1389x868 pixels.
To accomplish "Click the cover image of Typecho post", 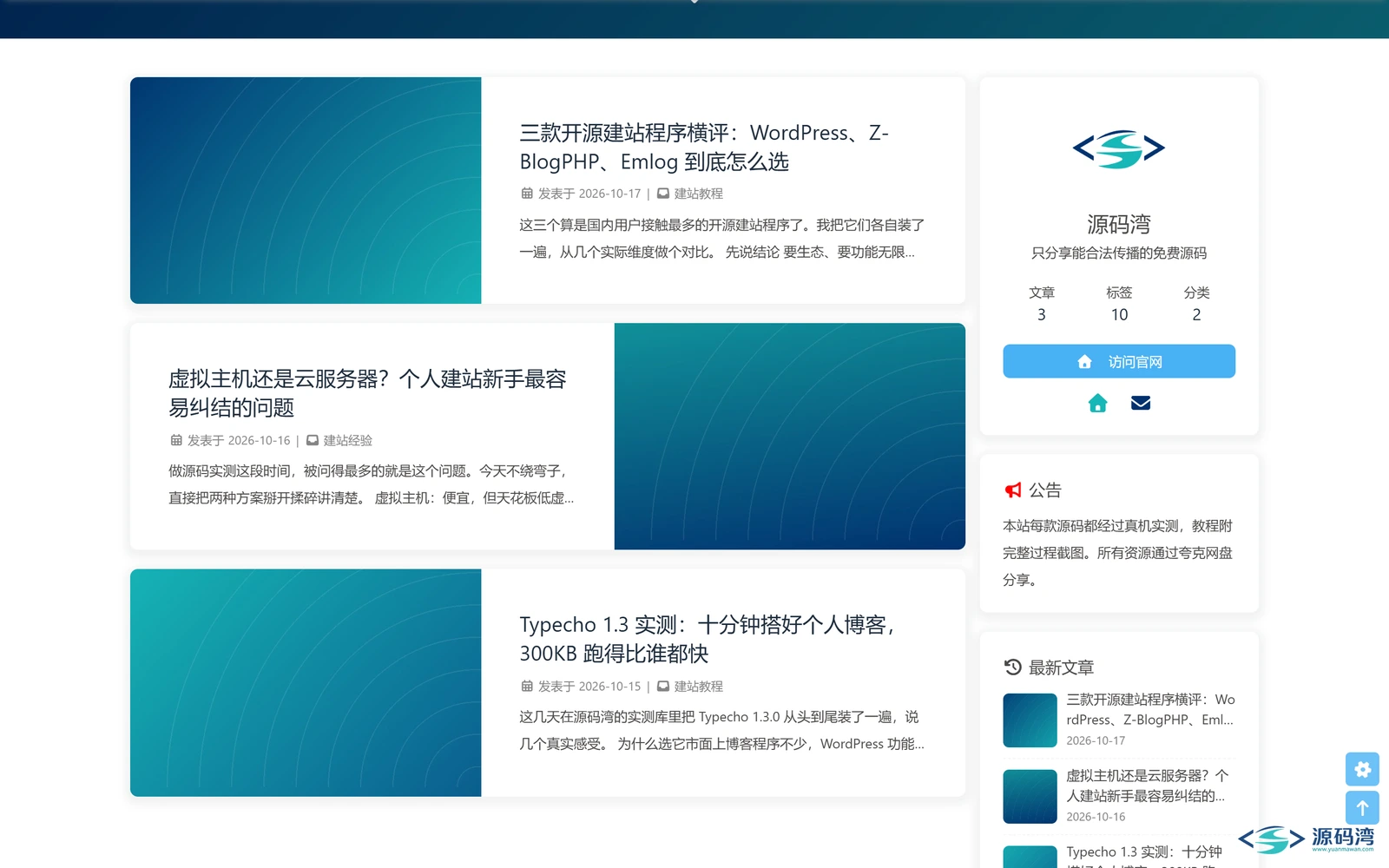I will click(x=306, y=683).
